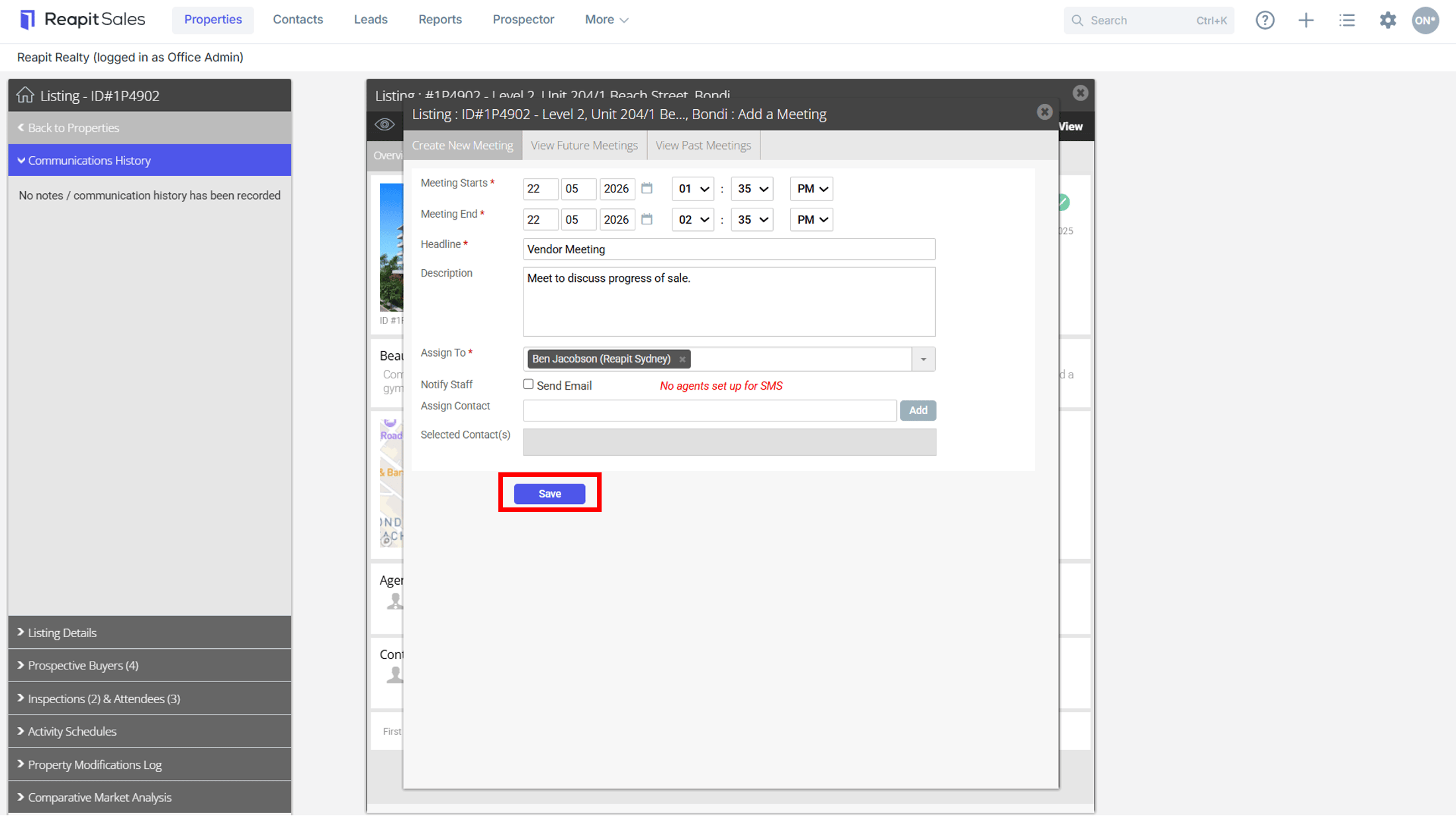Open calendar picker for Meeting End
Viewport: 1456px width, 819px height.
click(647, 219)
